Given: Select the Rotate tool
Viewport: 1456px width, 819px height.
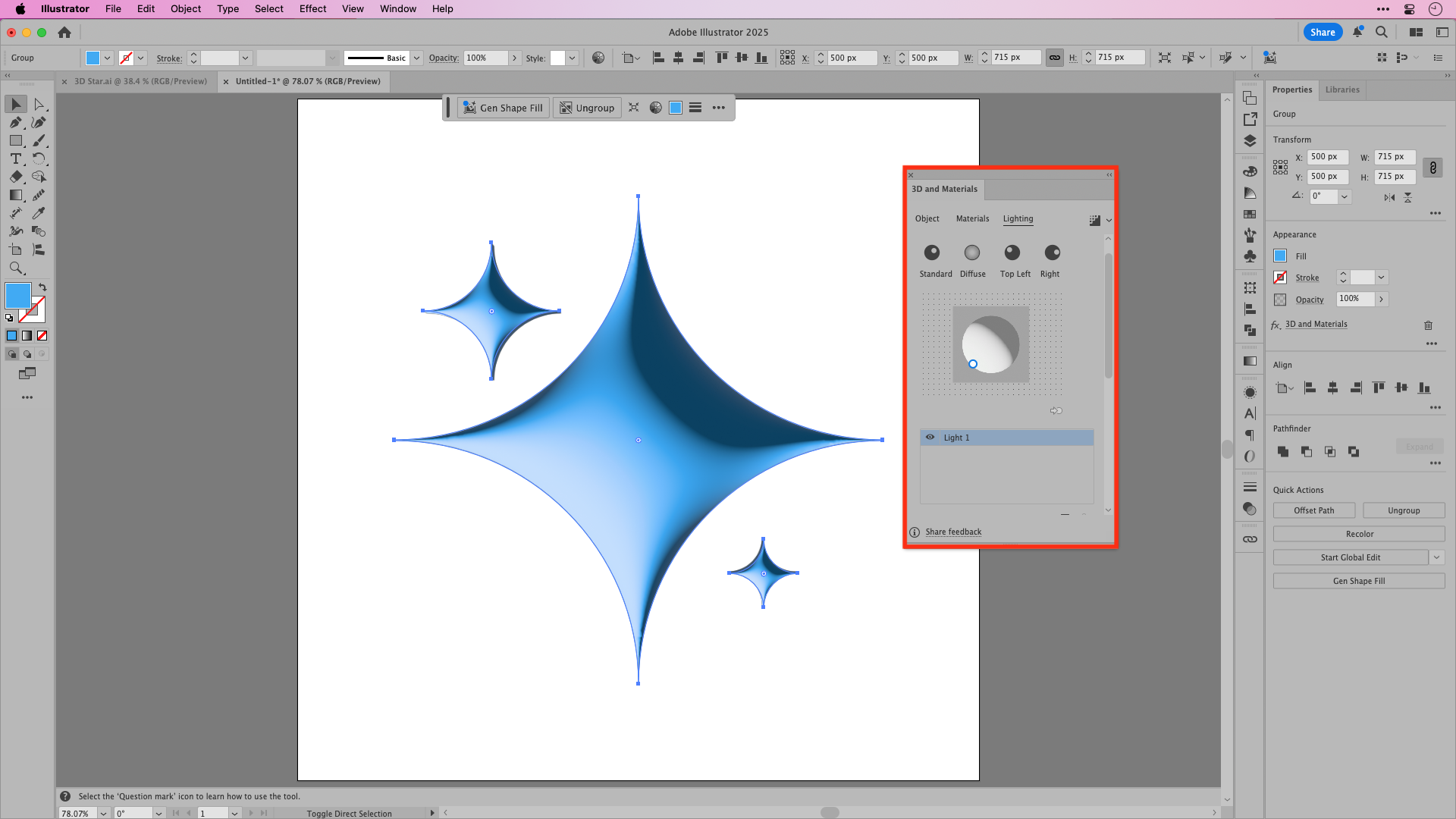Looking at the screenshot, I should point(40,158).
